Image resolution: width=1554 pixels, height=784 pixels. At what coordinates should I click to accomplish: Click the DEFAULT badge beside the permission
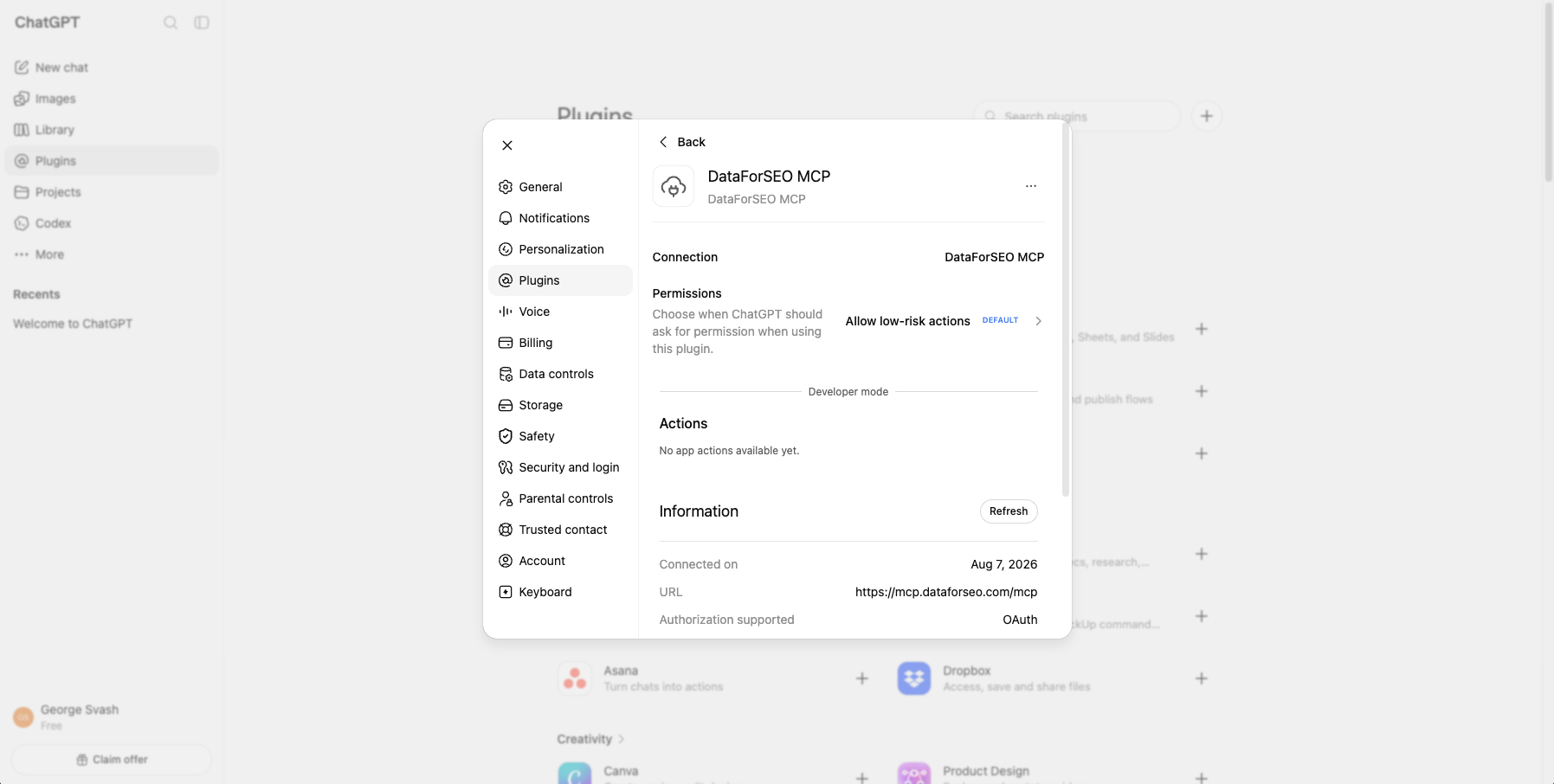pos(1000,320)
